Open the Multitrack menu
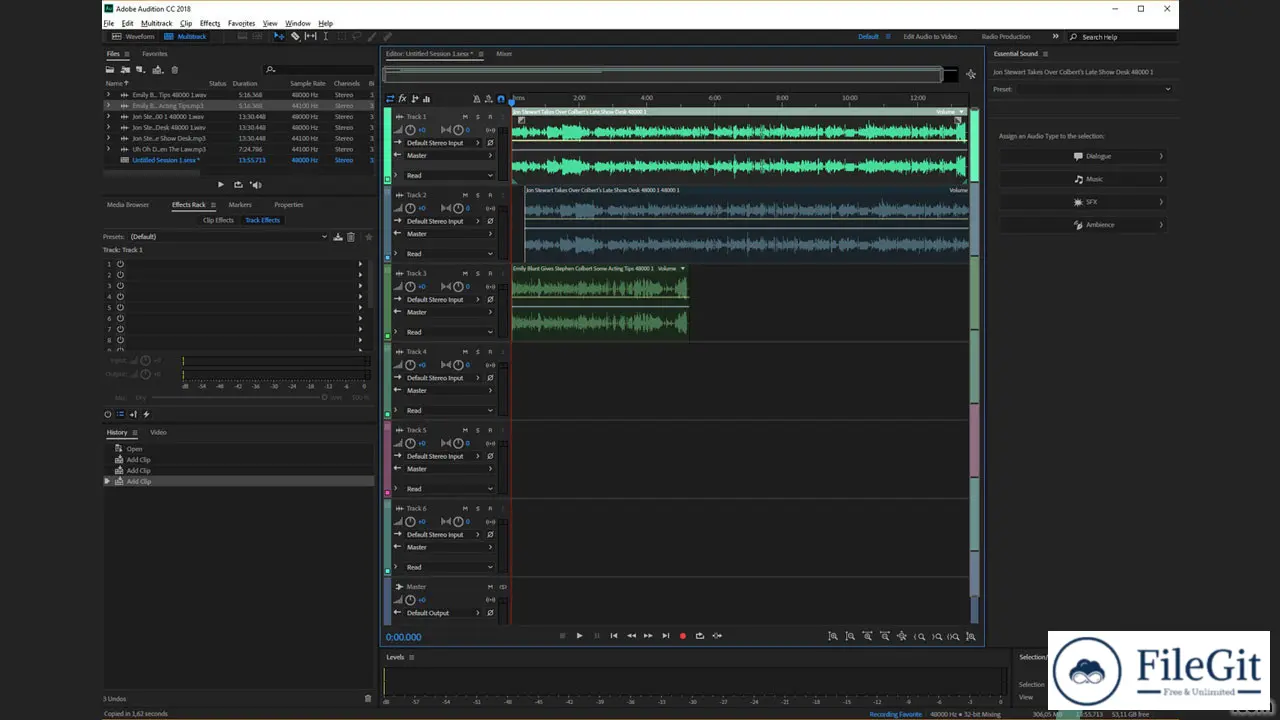 (156, 23)
